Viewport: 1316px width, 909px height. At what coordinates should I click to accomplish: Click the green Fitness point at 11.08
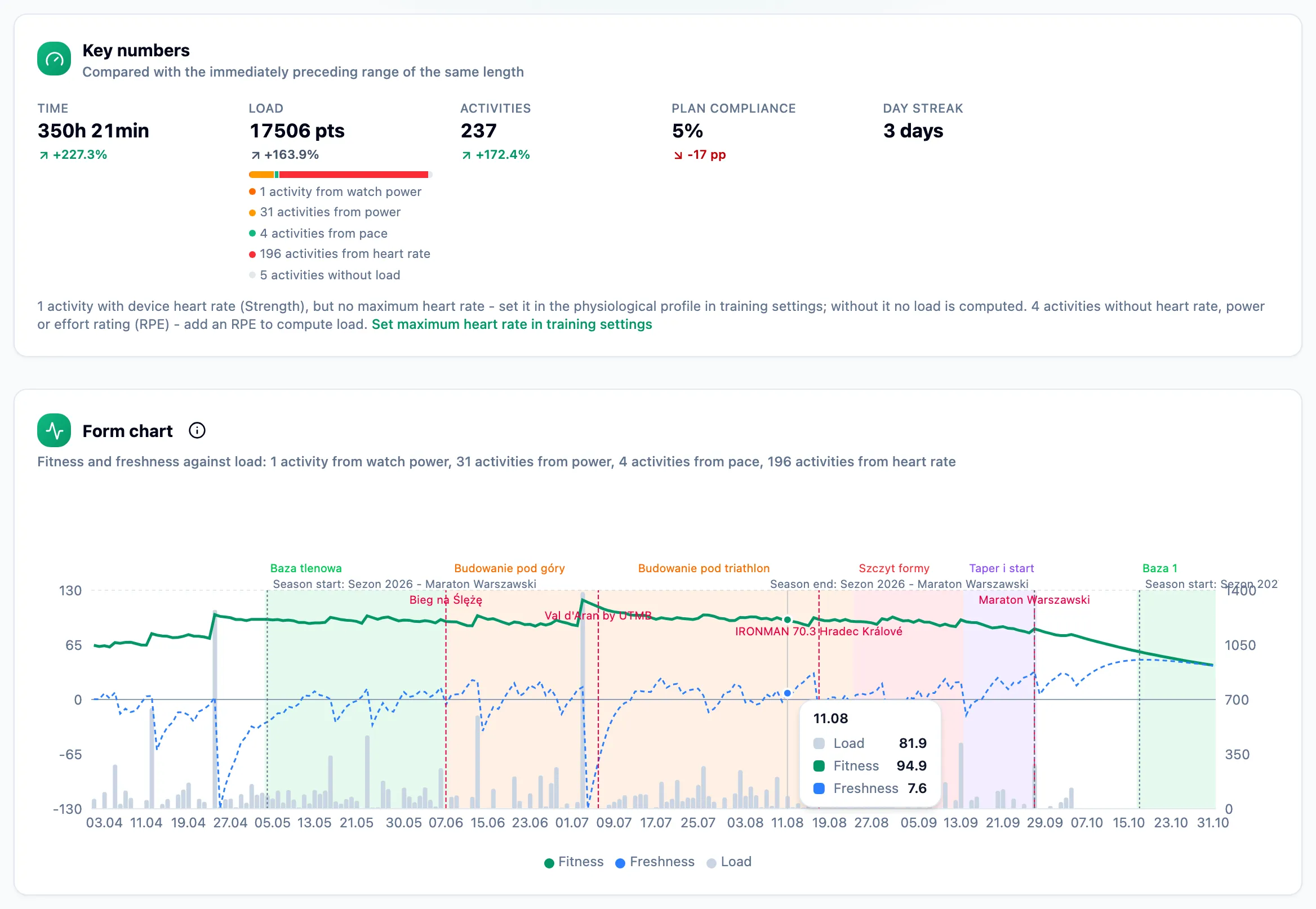click(788, 620)
